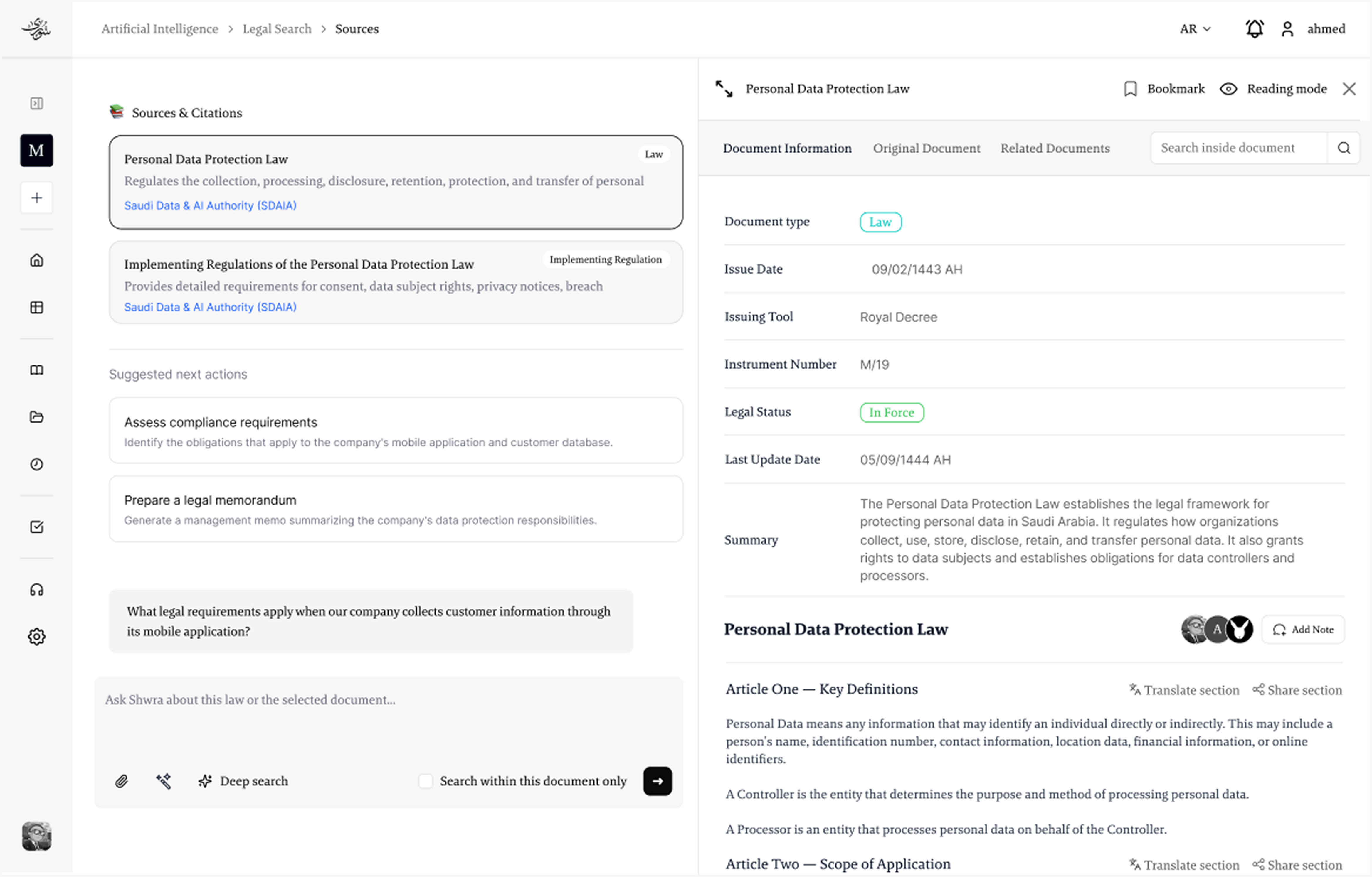Open support headset icon in sidebar

36,589
